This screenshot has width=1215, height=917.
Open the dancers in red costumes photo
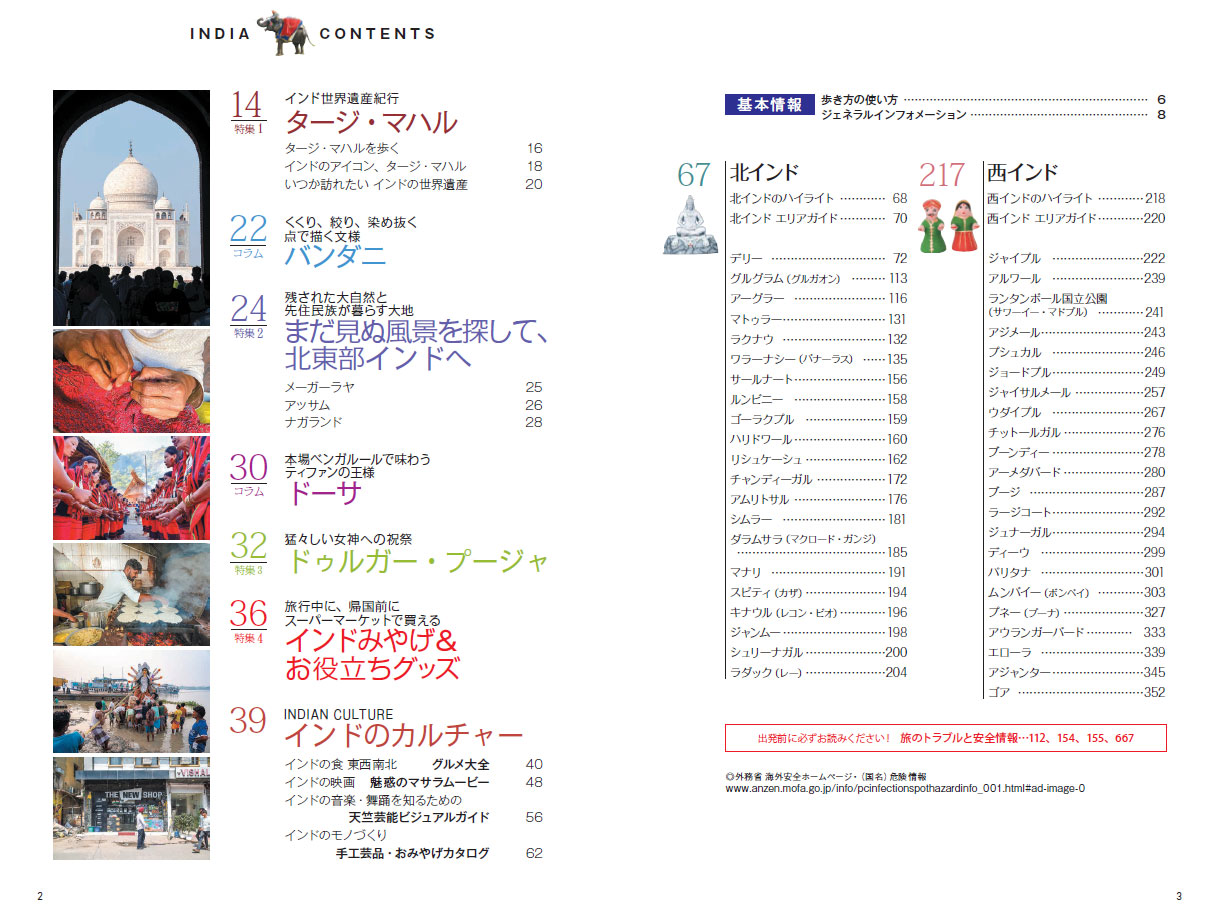click(131, 488)
